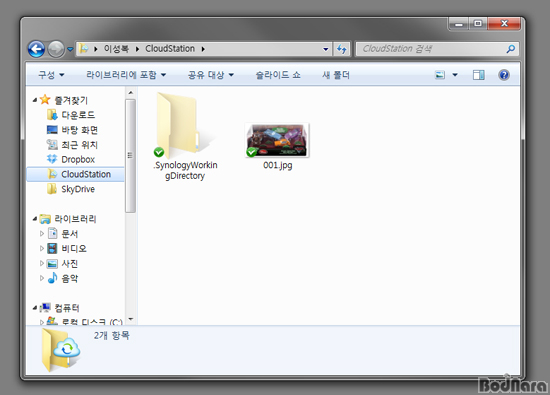Expand the 비디오 library
The height and width of the screenshot is (395, 550).
tap(42, 248)
